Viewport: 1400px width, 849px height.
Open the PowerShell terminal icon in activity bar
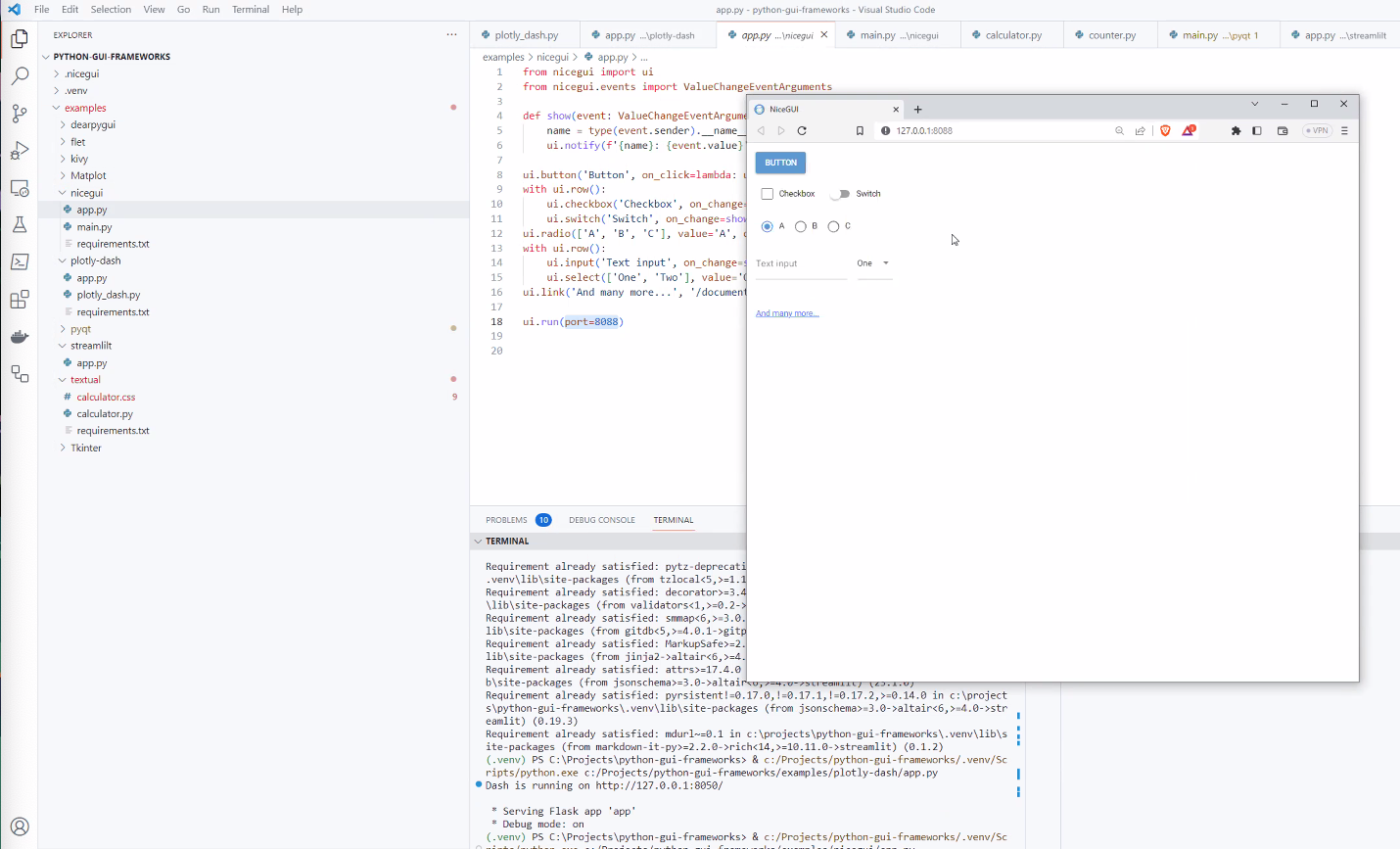pos(20,262)
